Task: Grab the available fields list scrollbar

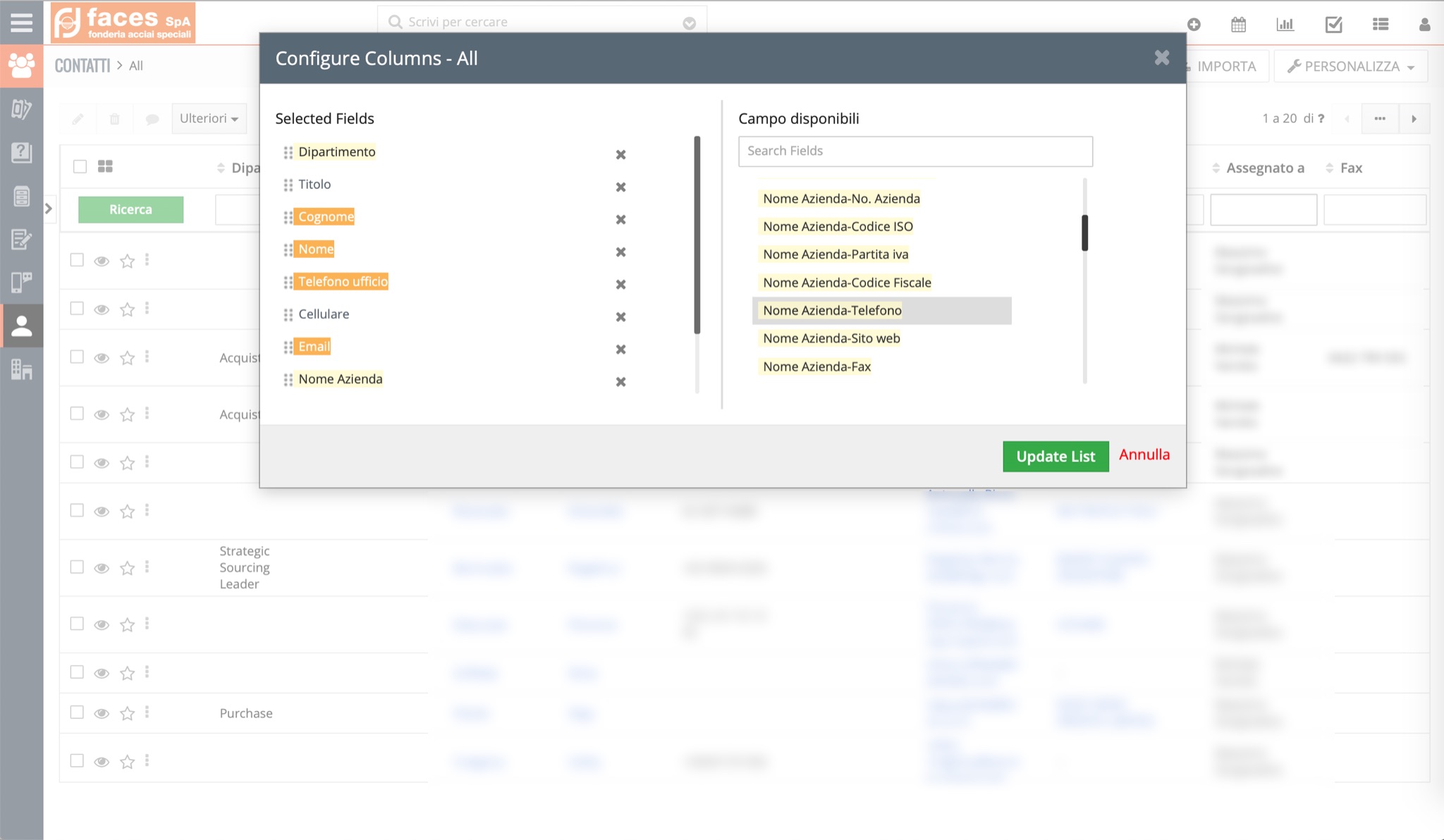Action: tap(1084, 233)
